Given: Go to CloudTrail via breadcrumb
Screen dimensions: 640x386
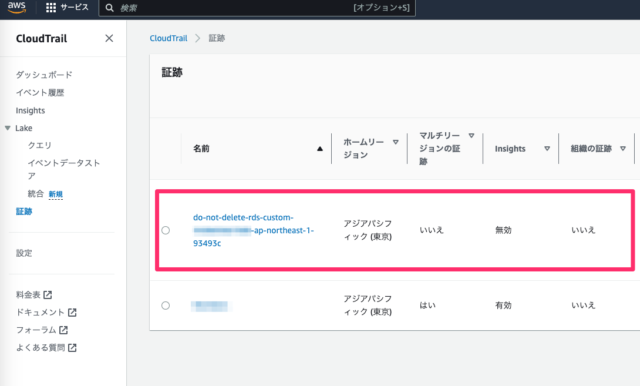Looking at the screenshot, I should coord(168,38).
